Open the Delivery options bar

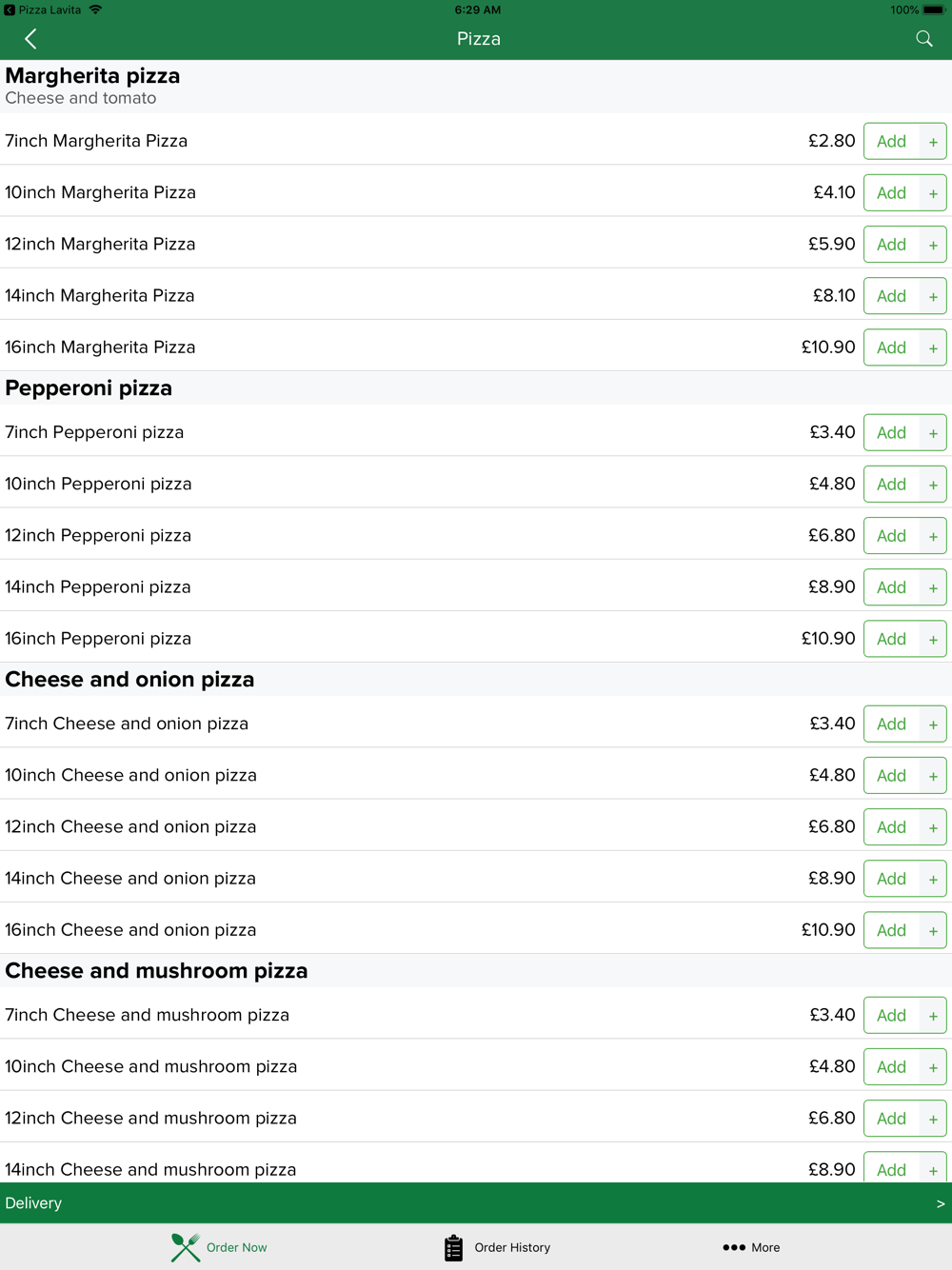[x=476, y=1203]
